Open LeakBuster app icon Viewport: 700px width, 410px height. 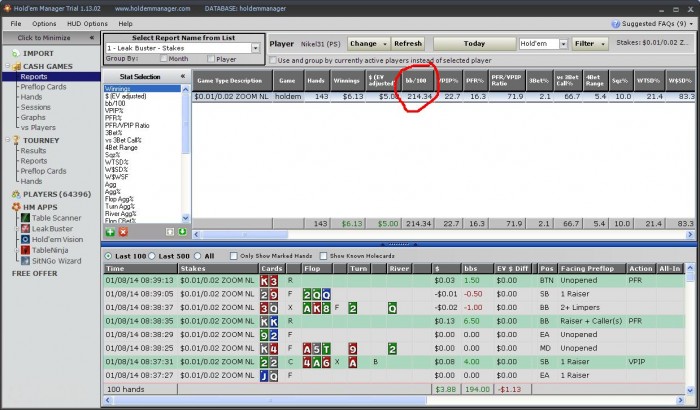(25, 229)
